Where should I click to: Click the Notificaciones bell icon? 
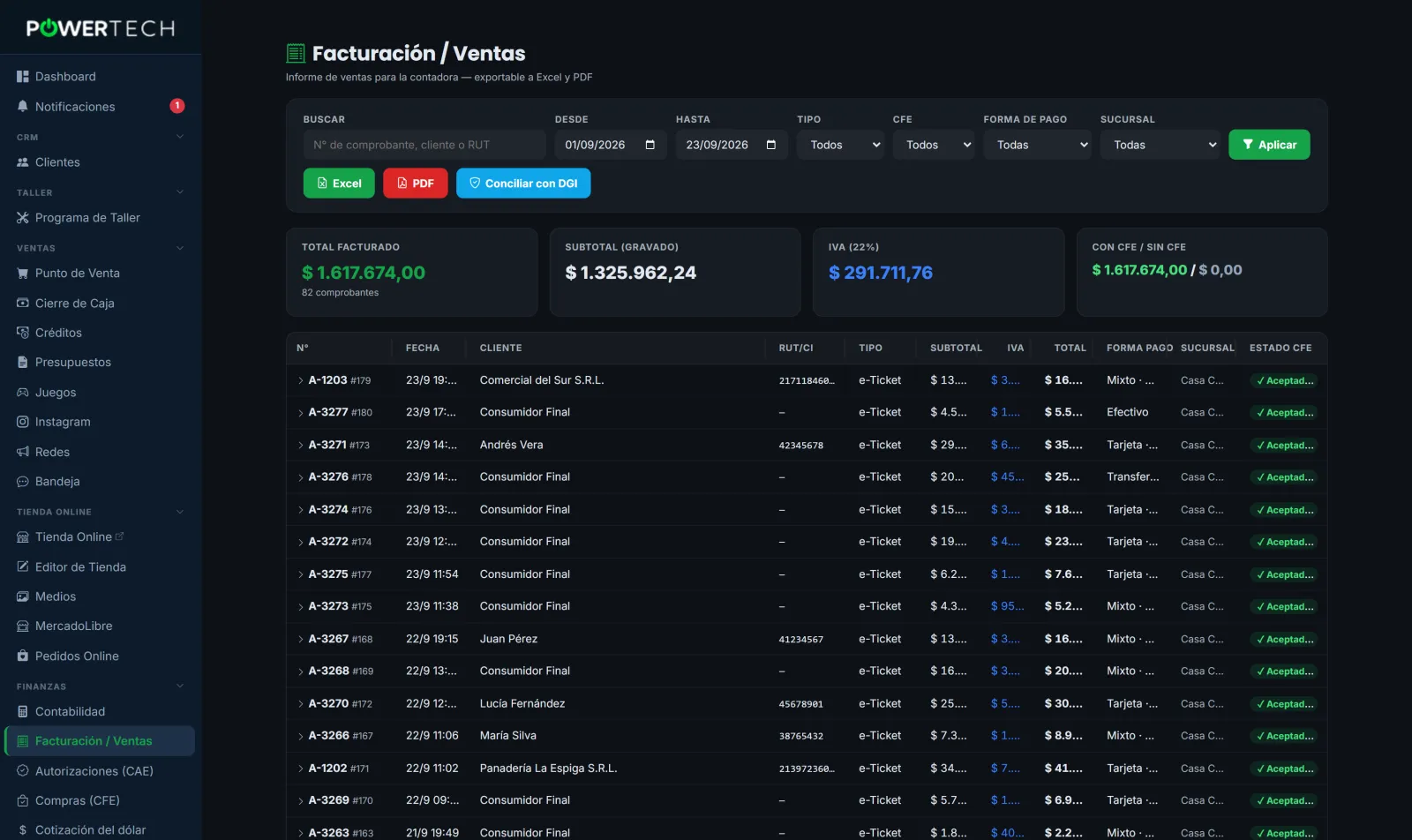pyautogui.click(x=23, y=106)
